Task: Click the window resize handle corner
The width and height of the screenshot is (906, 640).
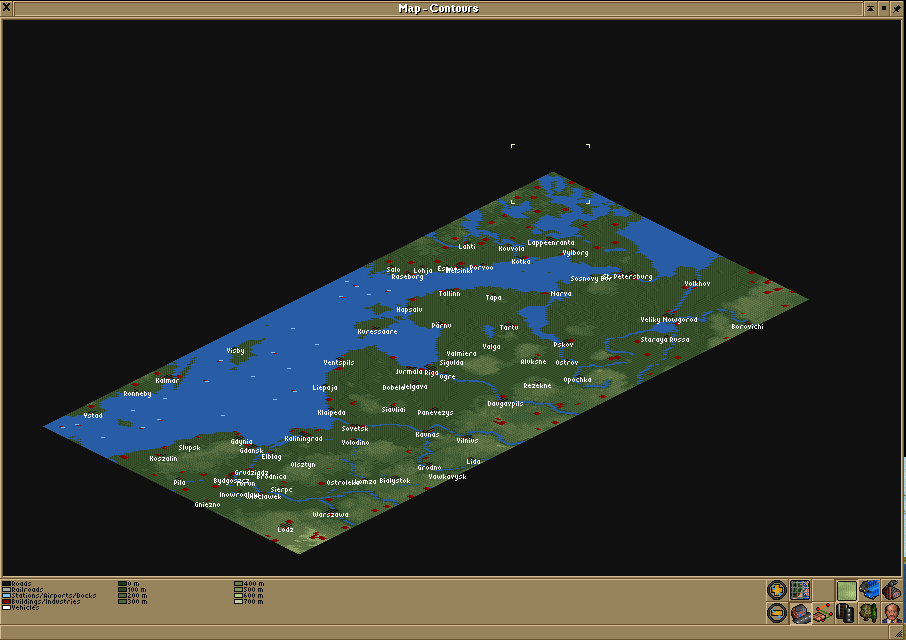Action: click(x=896, y=632)
